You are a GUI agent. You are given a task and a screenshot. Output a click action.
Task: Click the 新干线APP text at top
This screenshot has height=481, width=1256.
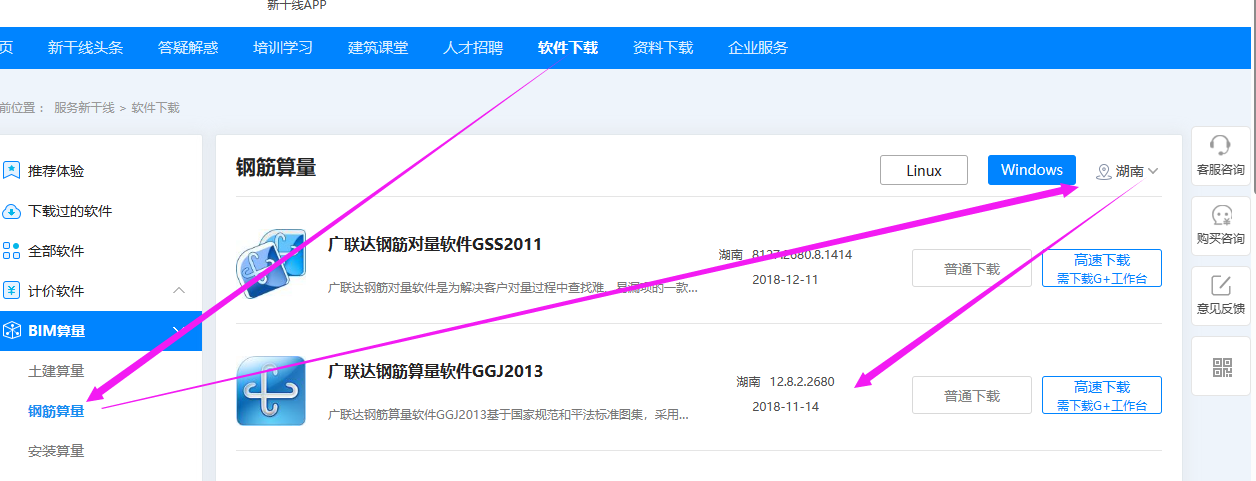297,5
